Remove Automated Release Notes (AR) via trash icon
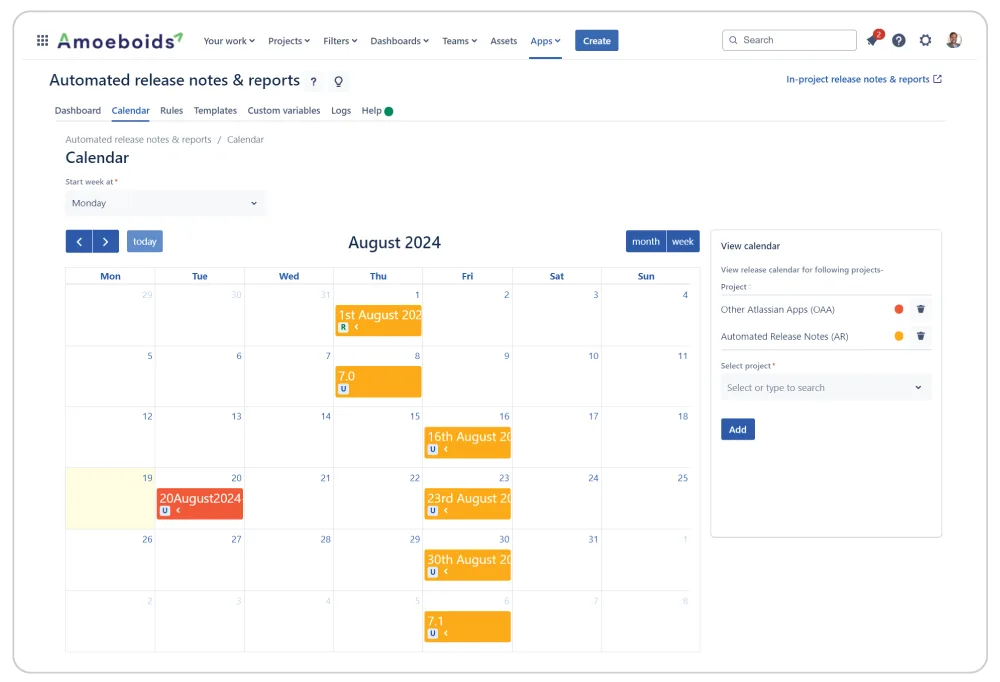Viewport: 1000px width, 682px height. pyautogui.click(x=920, y=336)
